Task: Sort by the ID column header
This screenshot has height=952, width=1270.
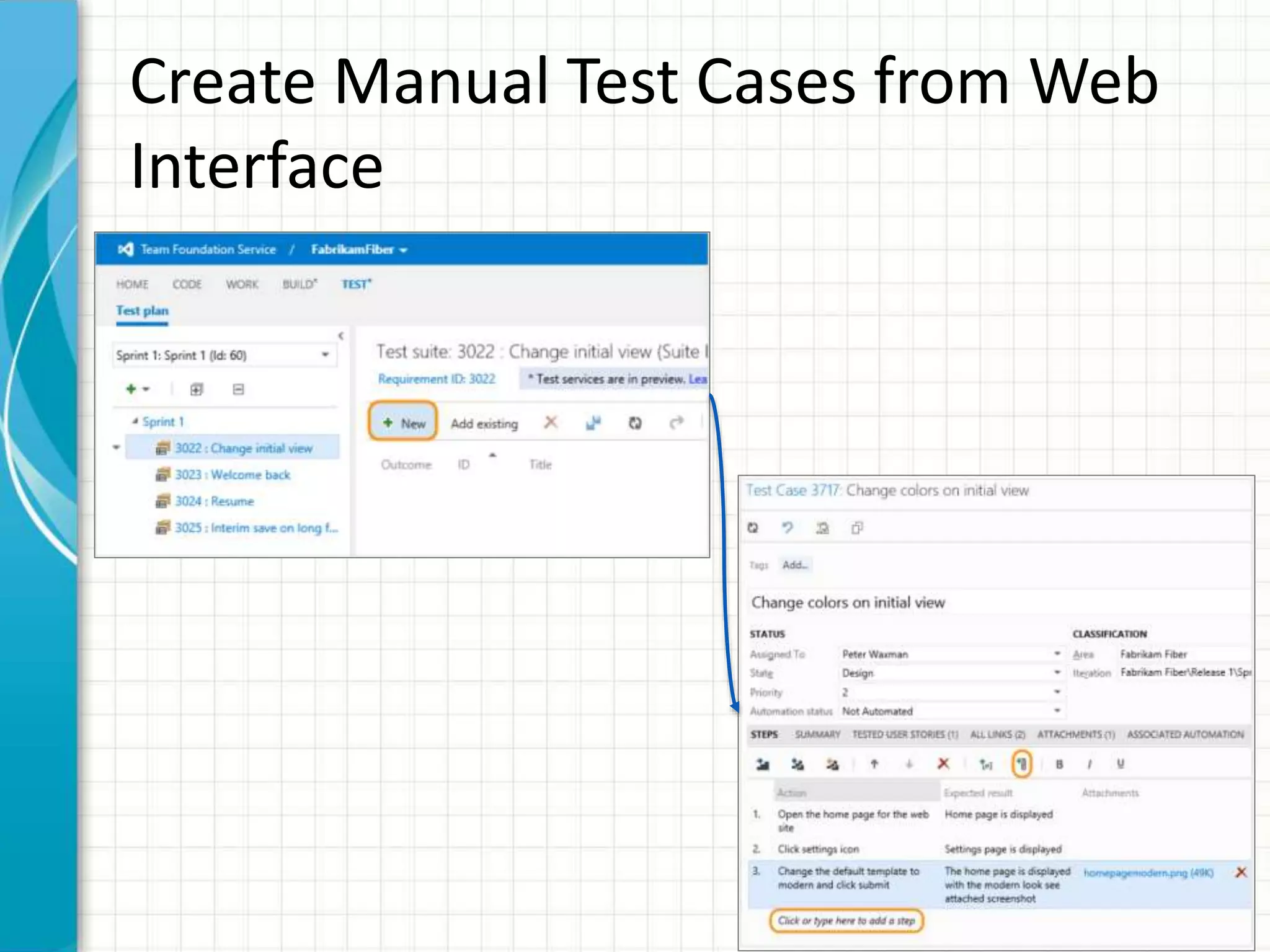Action: pyautogui.click(x=464, y=465)
